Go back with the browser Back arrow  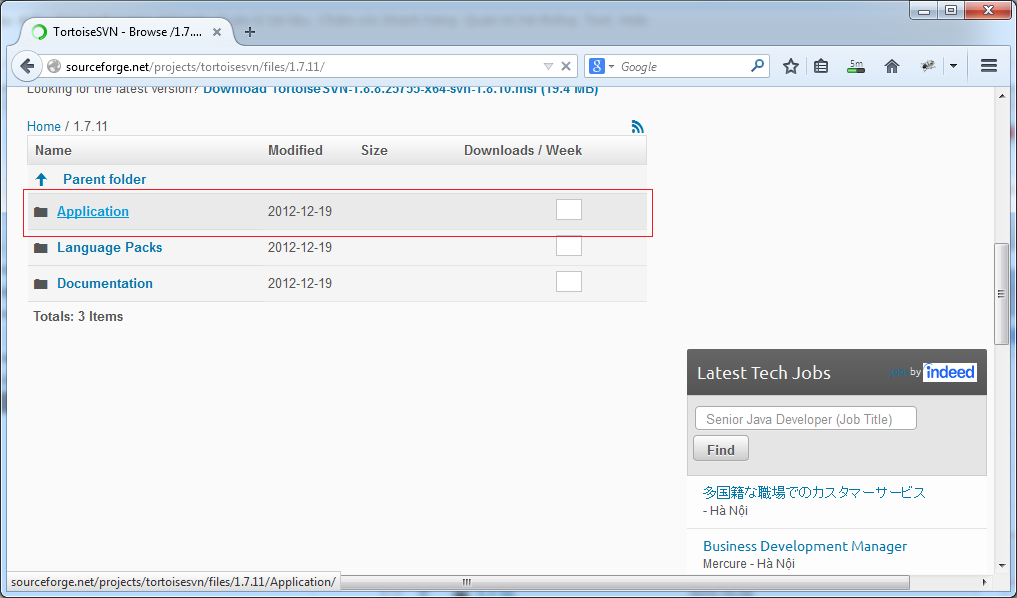click(x=27, y=66)
